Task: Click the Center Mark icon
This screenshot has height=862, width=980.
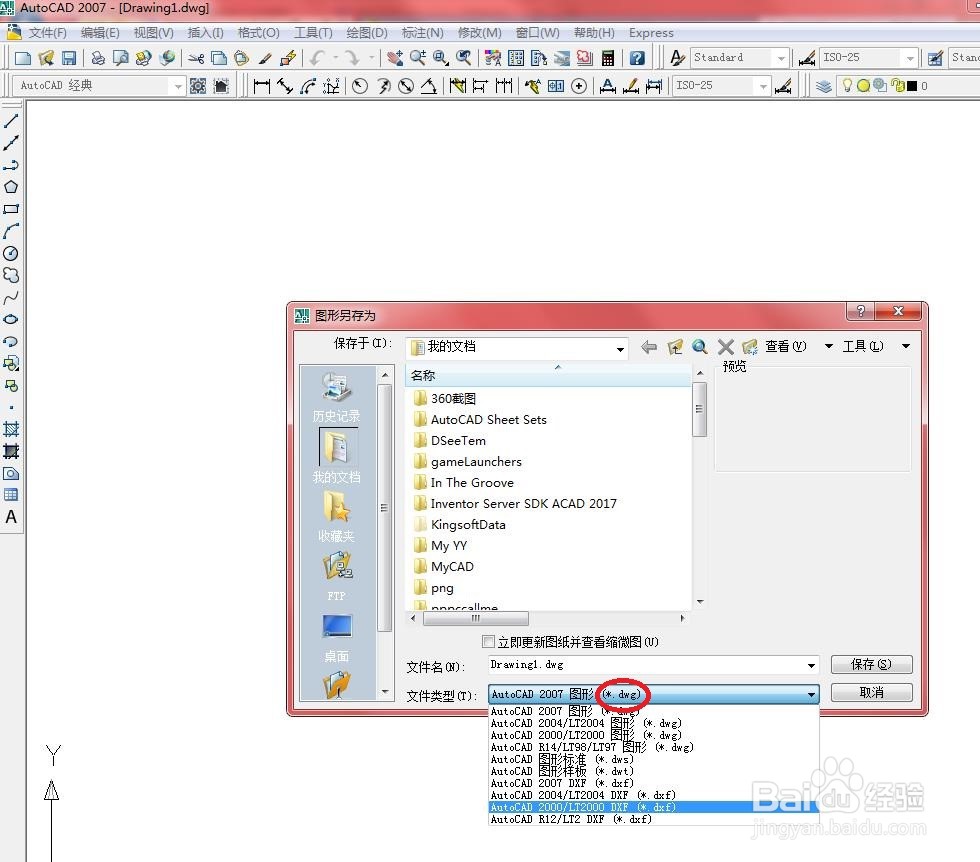Action: [x=579, y=86]
